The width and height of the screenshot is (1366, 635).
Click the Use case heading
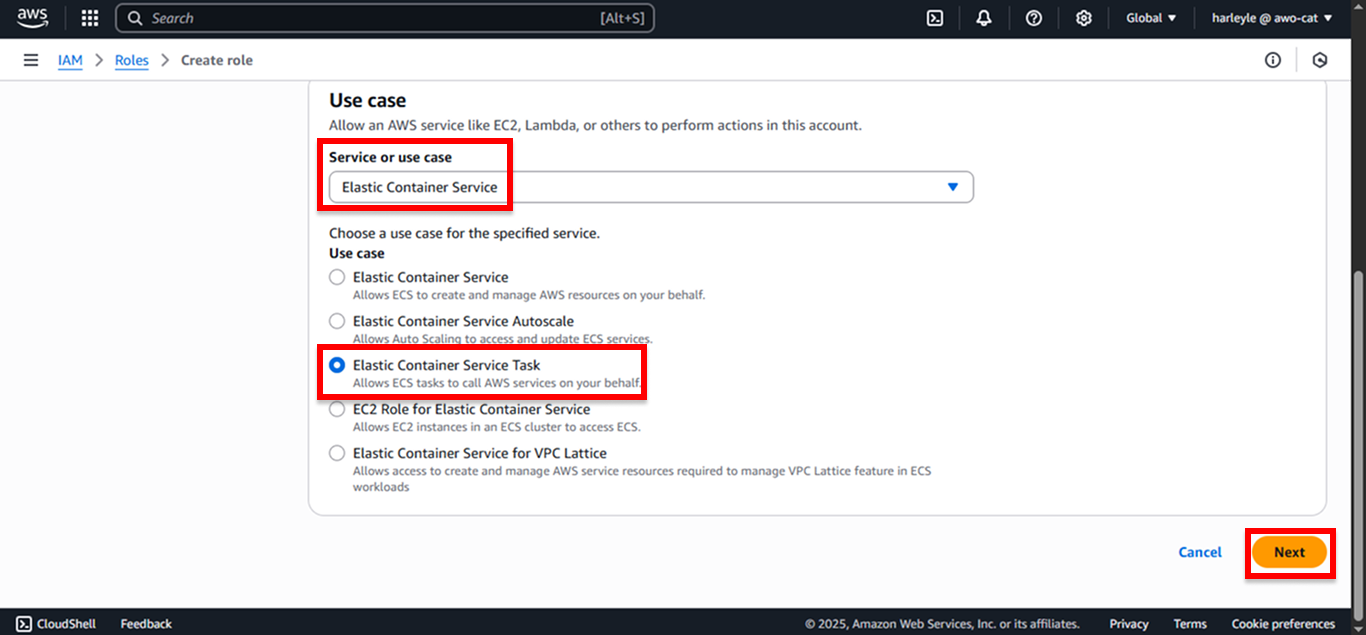point(368,100)
